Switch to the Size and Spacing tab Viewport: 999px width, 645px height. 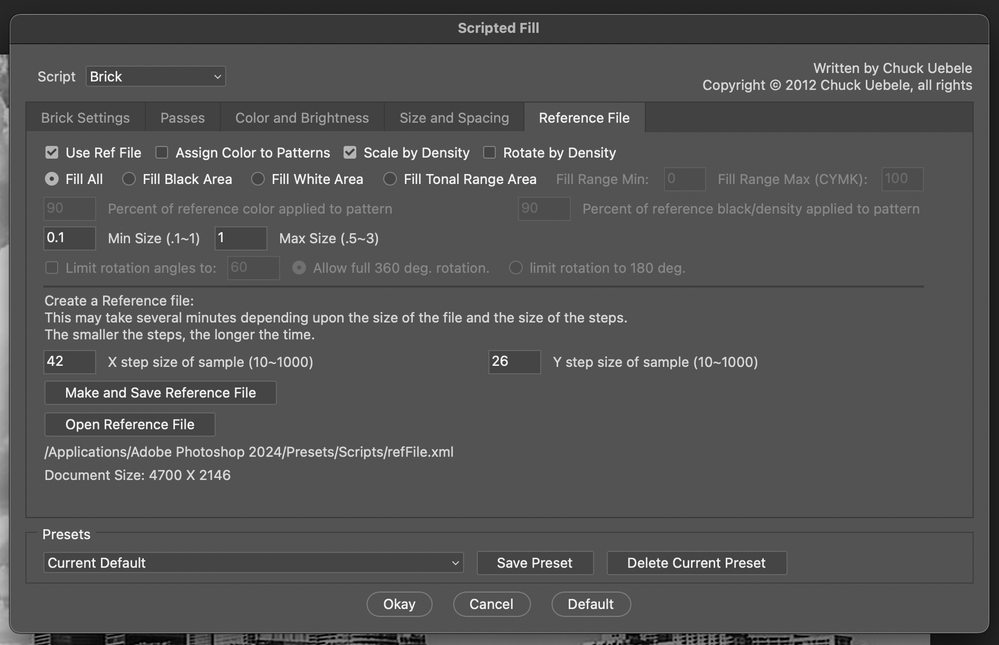pyautogui.click(x=453, y=117)
